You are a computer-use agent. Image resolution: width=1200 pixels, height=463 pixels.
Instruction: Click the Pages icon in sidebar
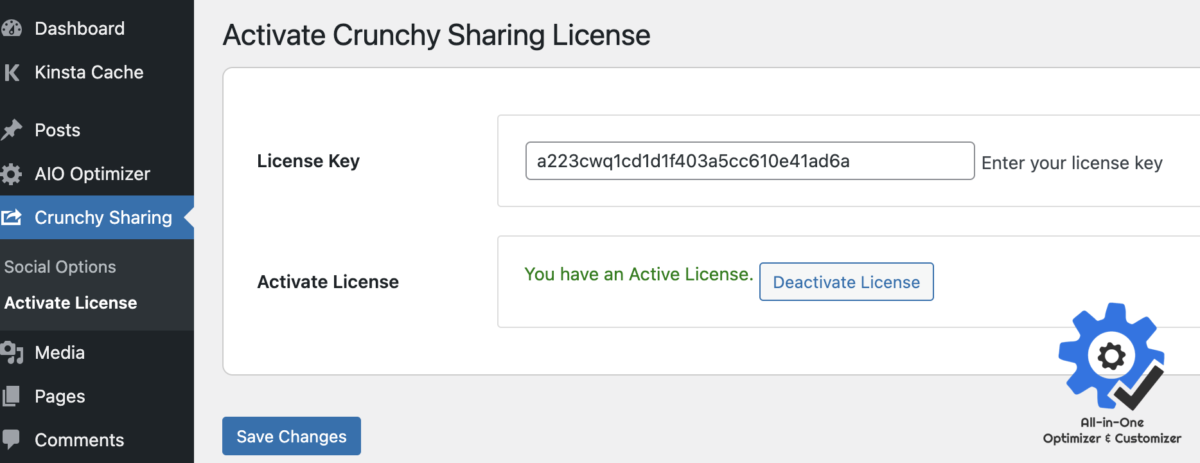(12, 397)
